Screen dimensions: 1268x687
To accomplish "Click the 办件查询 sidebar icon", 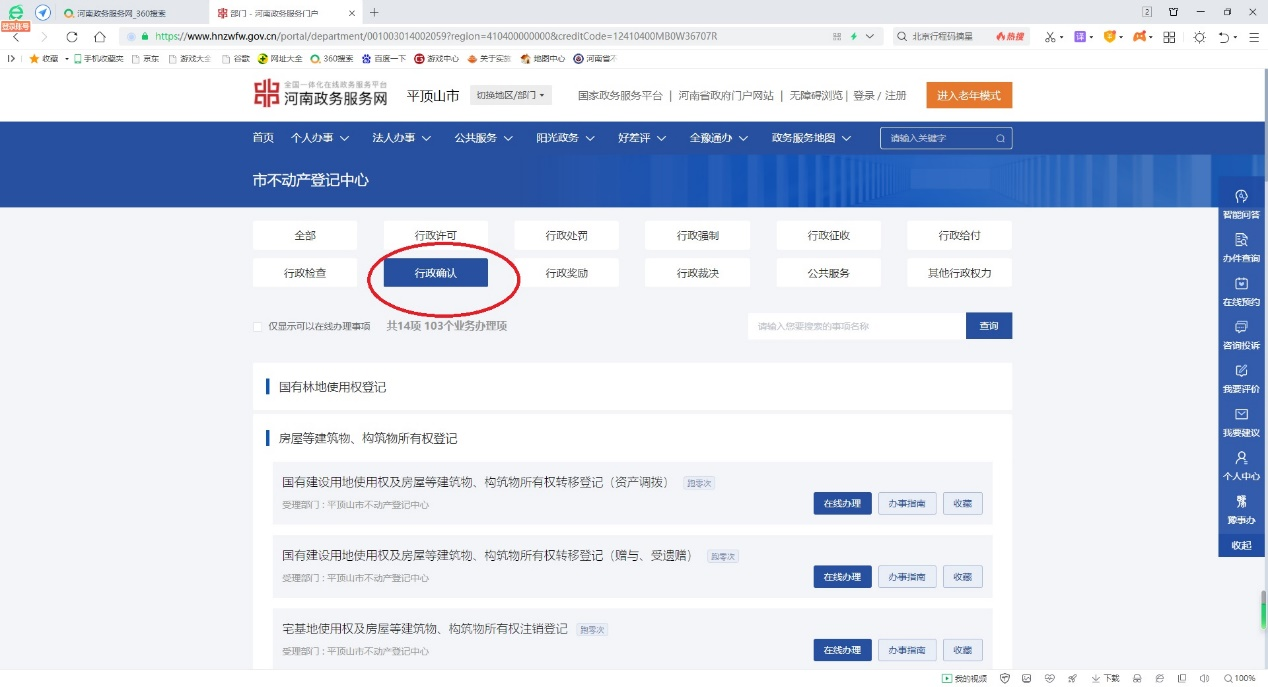I will pos(1241,241).
